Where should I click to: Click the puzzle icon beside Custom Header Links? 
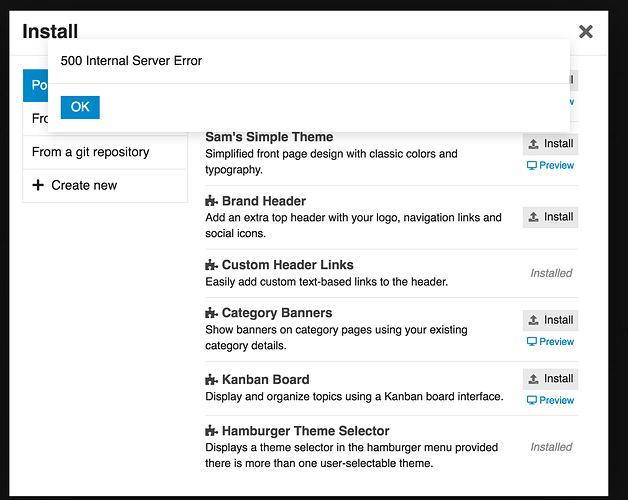point(211,264)
